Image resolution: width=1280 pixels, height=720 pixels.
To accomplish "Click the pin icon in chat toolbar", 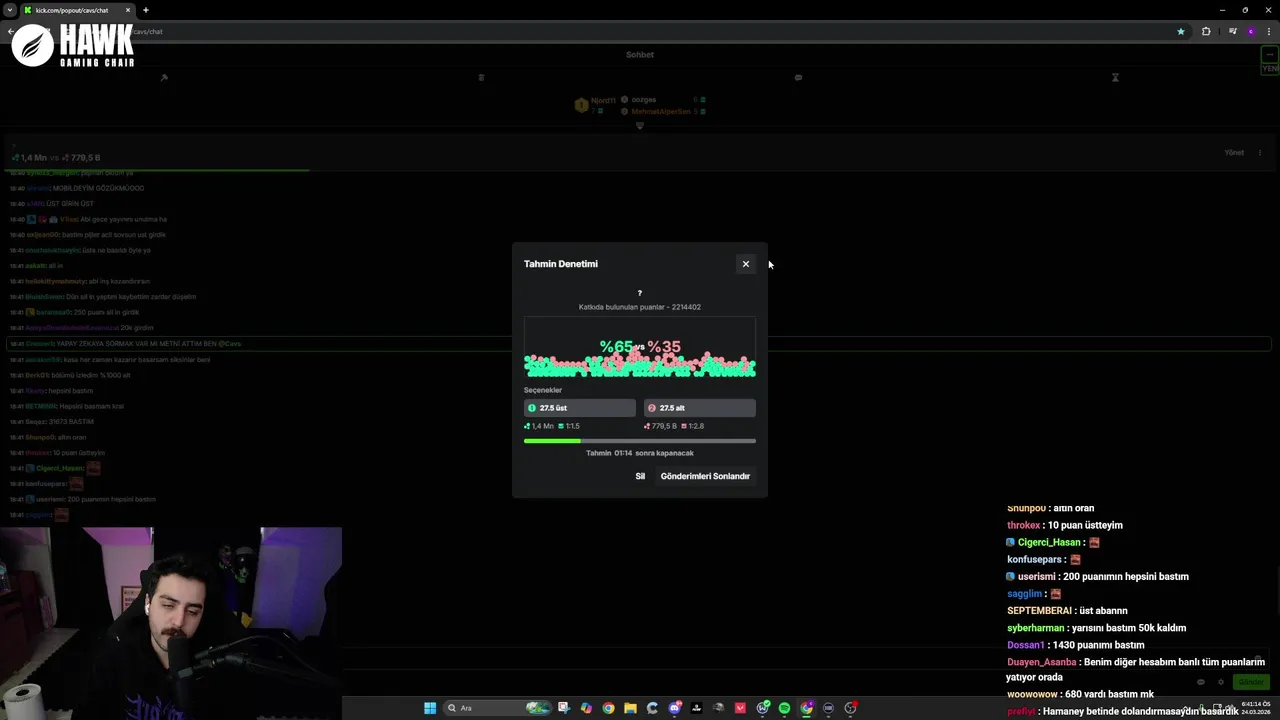I will pyautogui.click(x=164, y=77).
